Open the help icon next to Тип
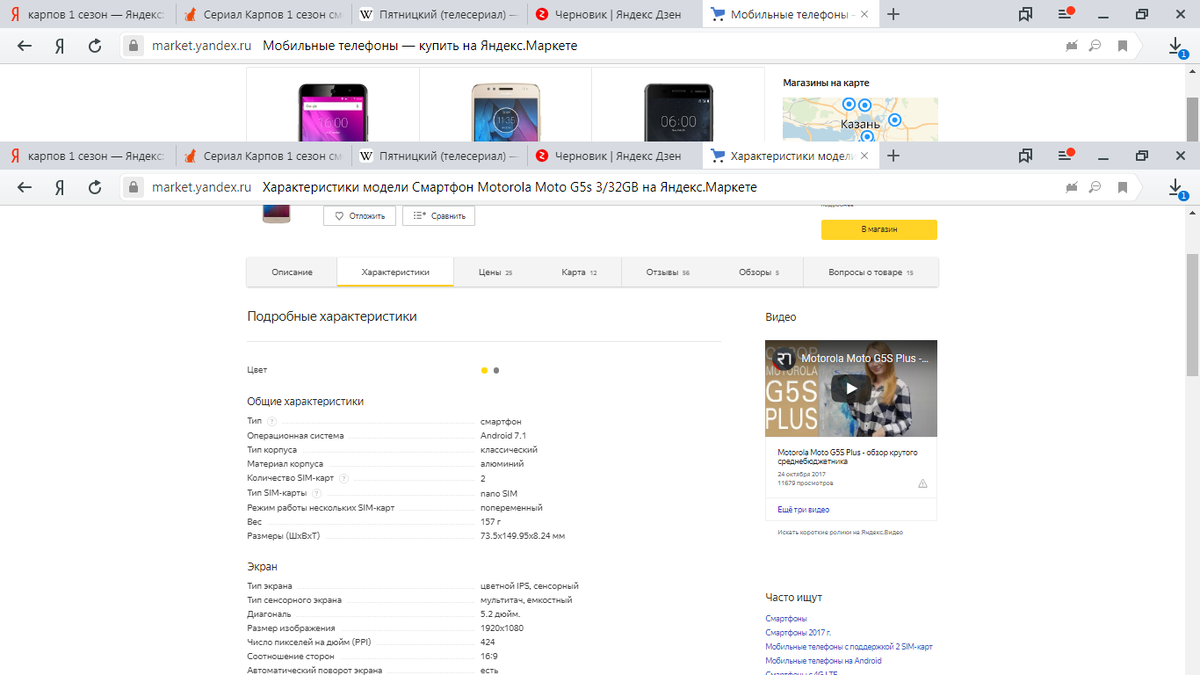The width and height of the screenshot is (1200, 675). [x=272, y=421]
